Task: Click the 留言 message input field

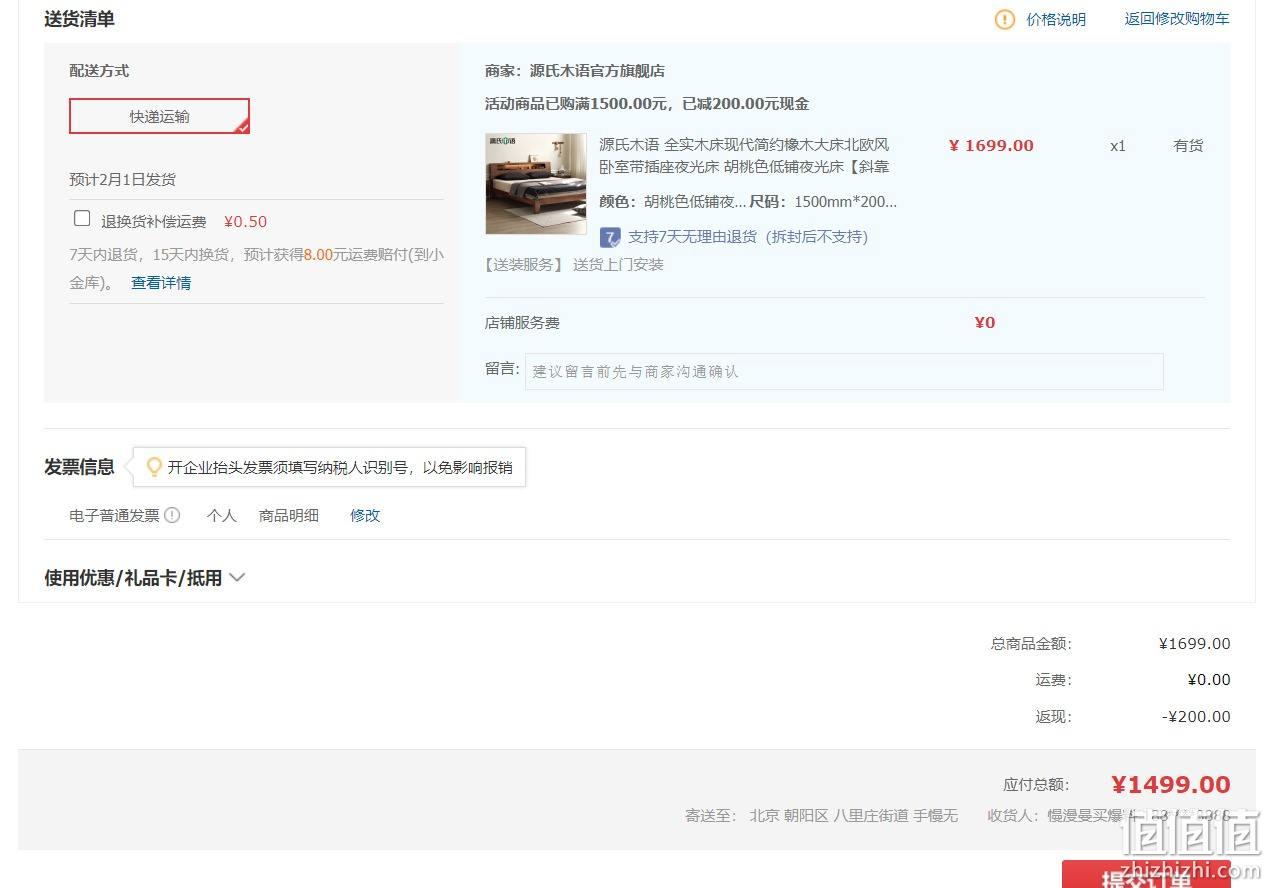Action: point(844,371)
